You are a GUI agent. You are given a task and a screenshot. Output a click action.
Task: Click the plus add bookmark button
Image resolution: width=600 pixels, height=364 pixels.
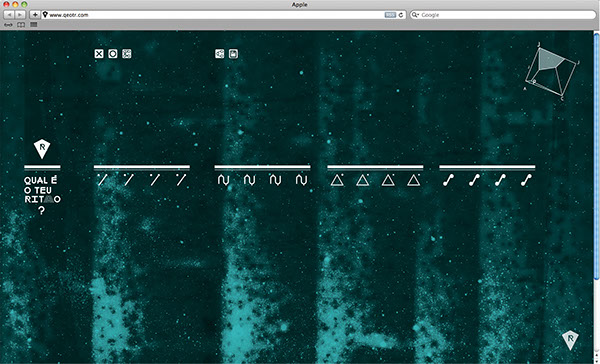(x=35, y=15)
